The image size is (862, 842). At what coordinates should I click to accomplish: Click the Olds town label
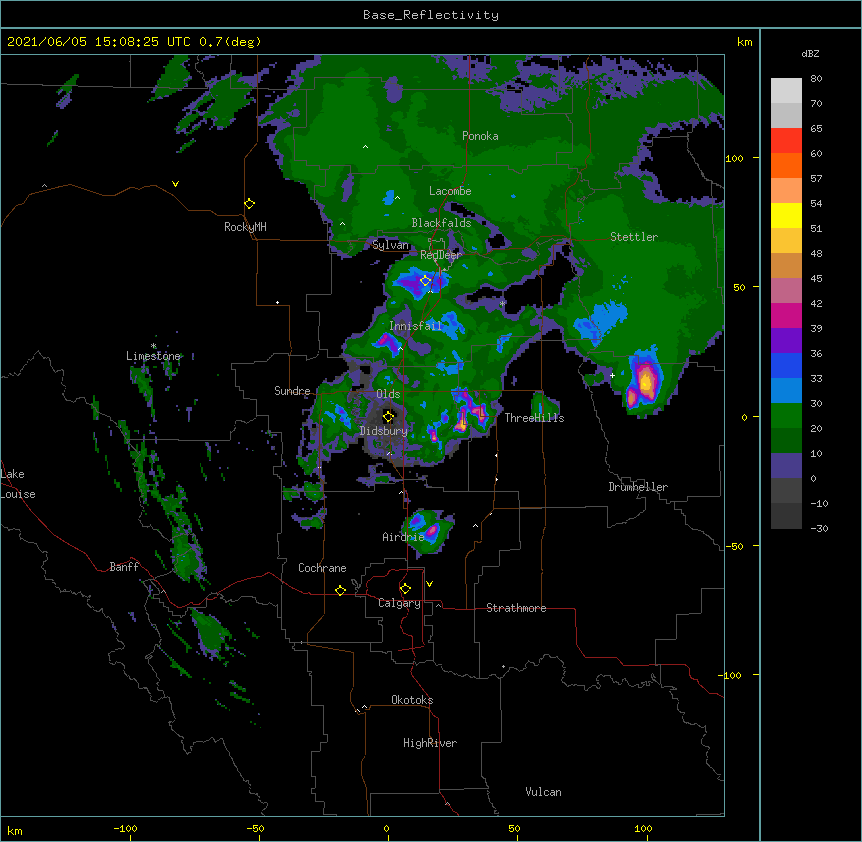tap(388, 394)
